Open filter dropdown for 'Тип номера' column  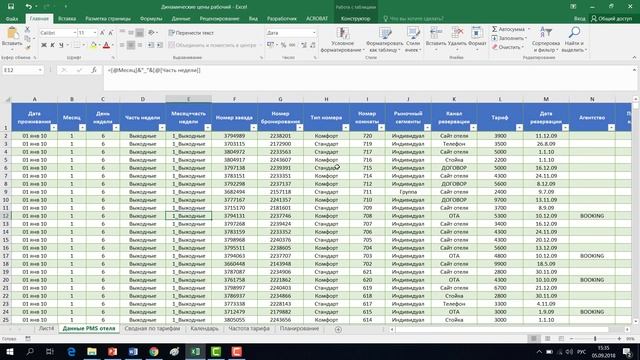pos(345,128)
